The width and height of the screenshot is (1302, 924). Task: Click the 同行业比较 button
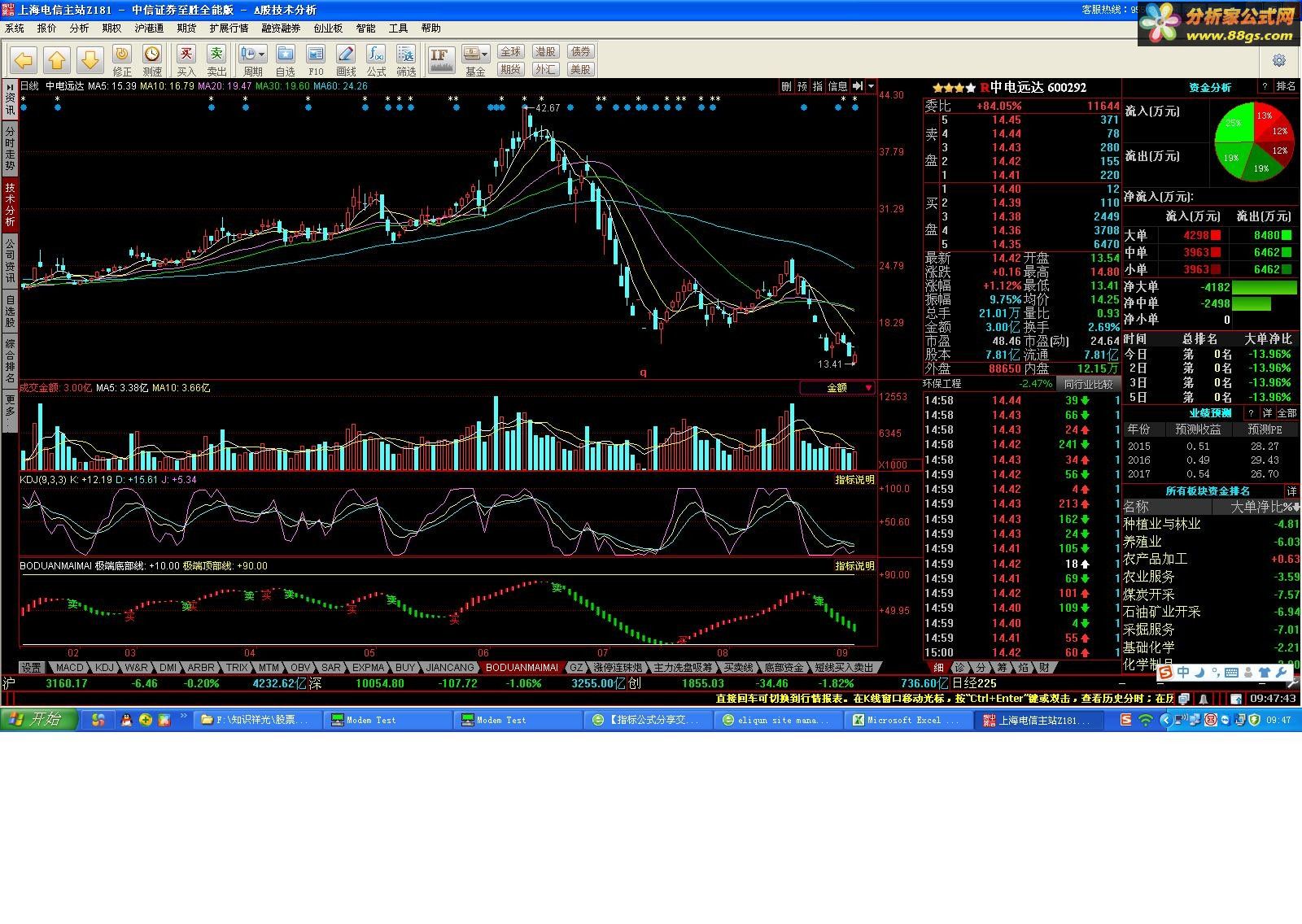point(1088,384)
